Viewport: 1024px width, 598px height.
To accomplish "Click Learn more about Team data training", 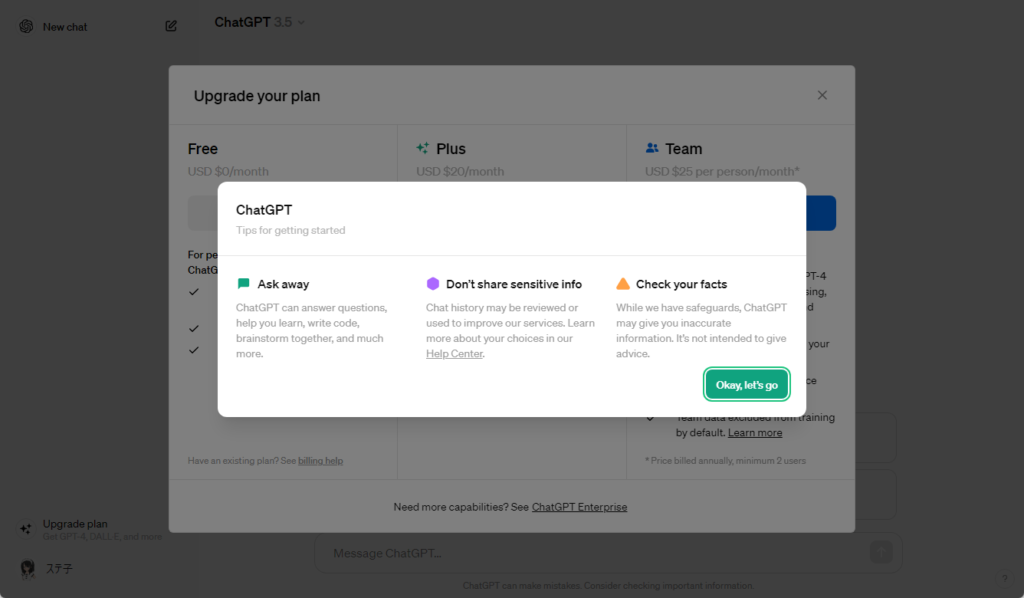I will tap(755, 433).
